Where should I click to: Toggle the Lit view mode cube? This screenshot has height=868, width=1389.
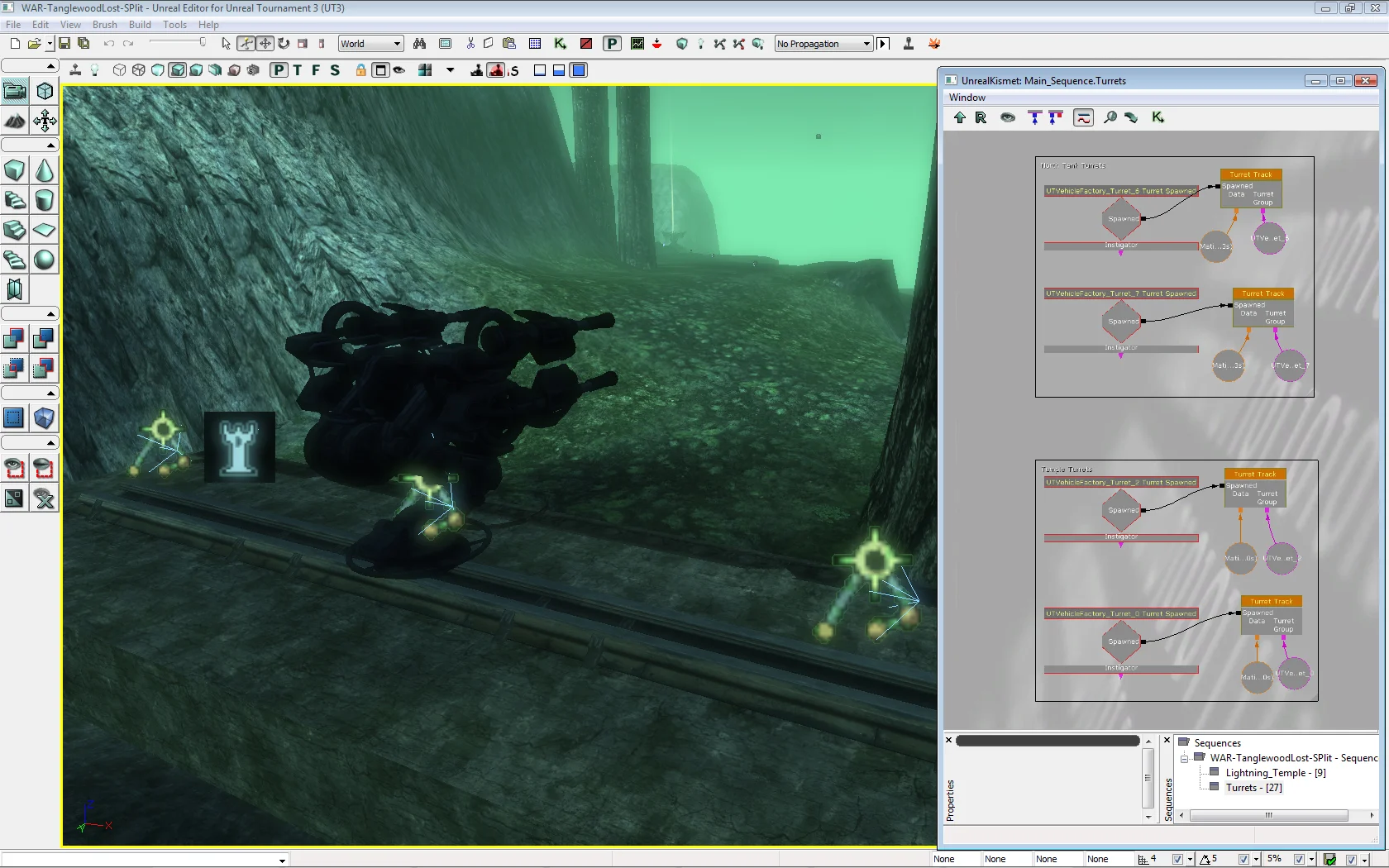177,70
